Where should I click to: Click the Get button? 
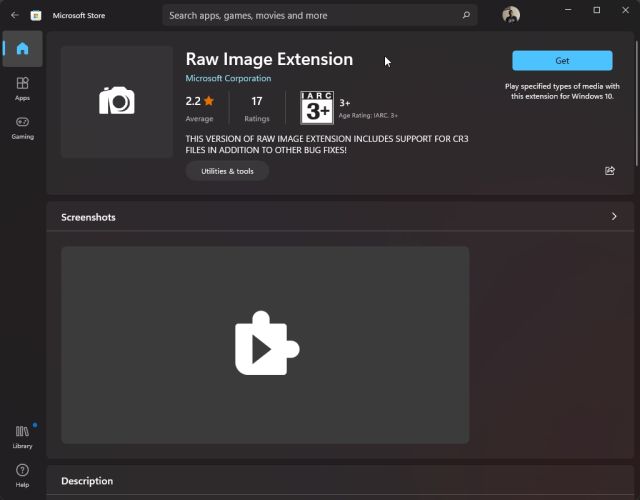[562, 61]
